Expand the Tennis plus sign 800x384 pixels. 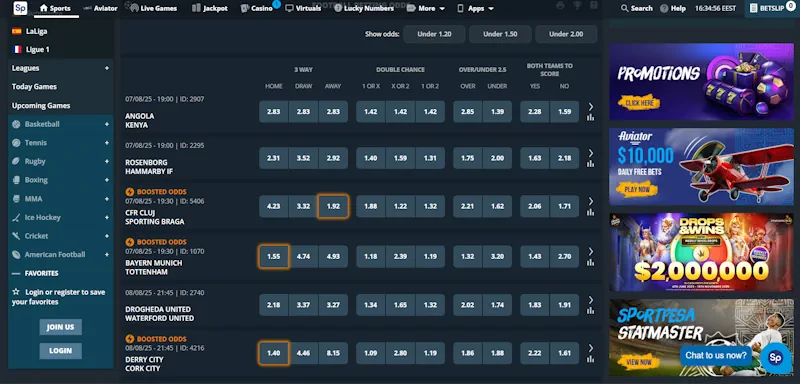[x=107, y=143]
